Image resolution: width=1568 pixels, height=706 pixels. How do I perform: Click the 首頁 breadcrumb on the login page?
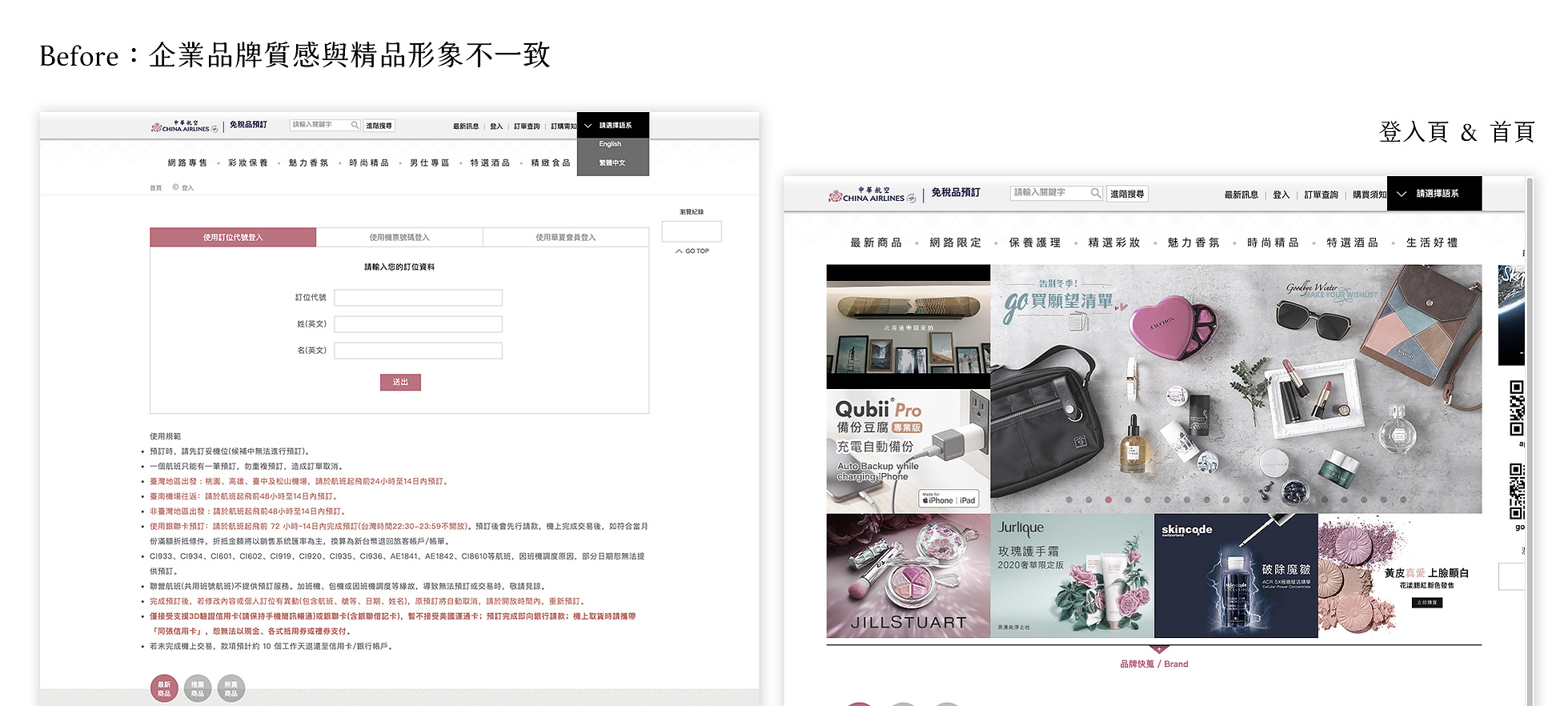pos(155,188)
